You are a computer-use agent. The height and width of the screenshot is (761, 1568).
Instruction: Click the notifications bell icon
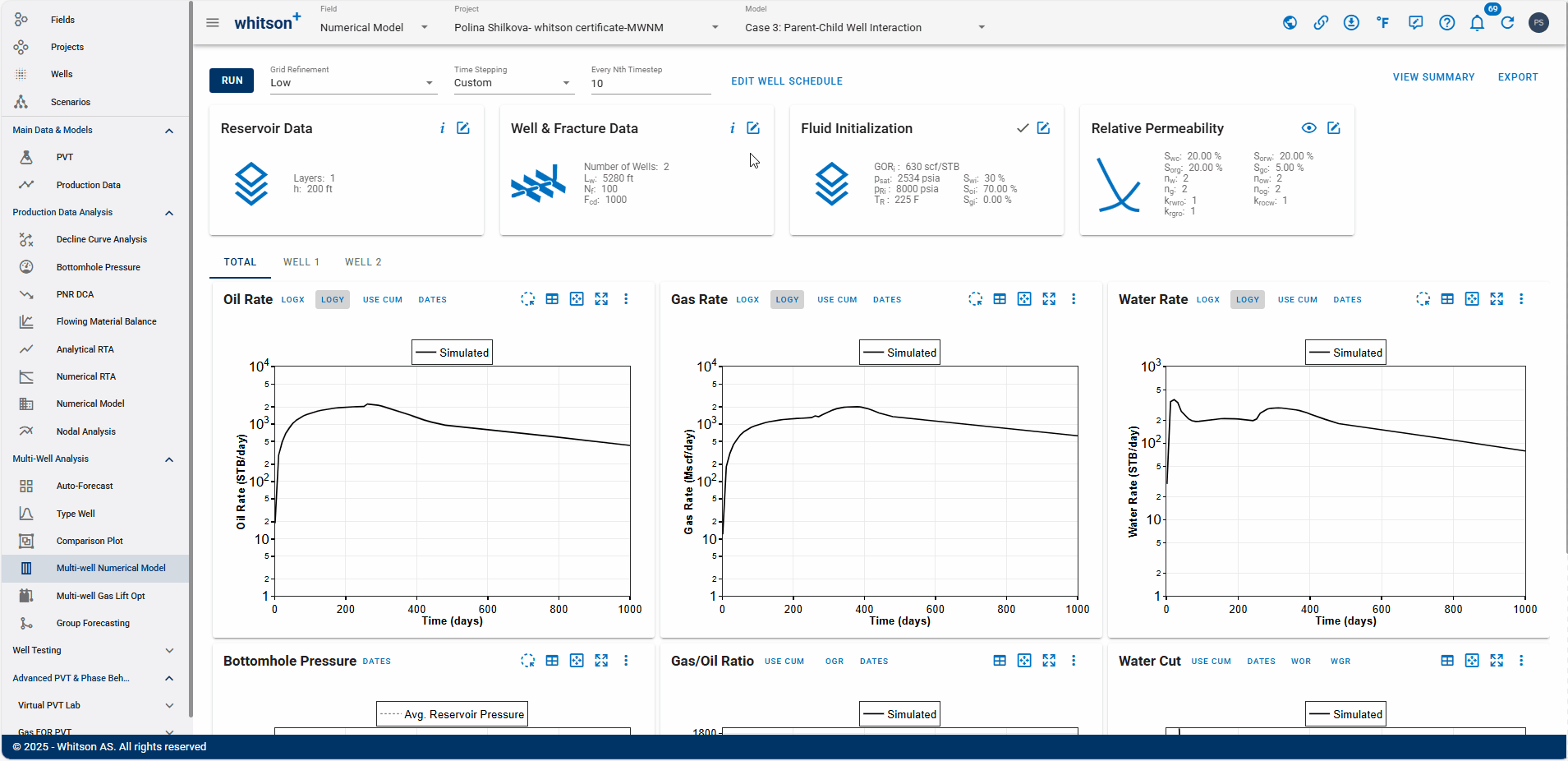(1477, 23)
